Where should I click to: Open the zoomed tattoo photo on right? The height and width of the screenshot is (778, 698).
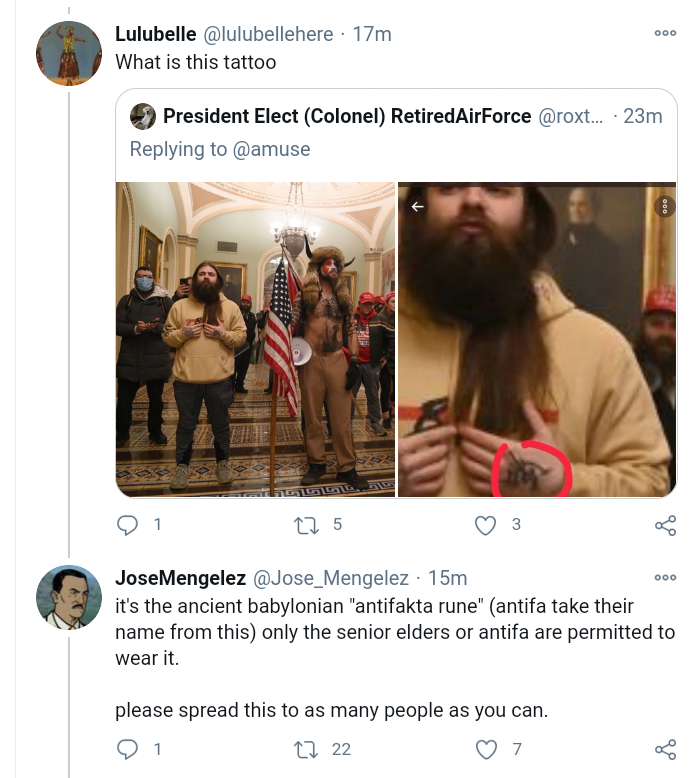click(x=537, y=339)
